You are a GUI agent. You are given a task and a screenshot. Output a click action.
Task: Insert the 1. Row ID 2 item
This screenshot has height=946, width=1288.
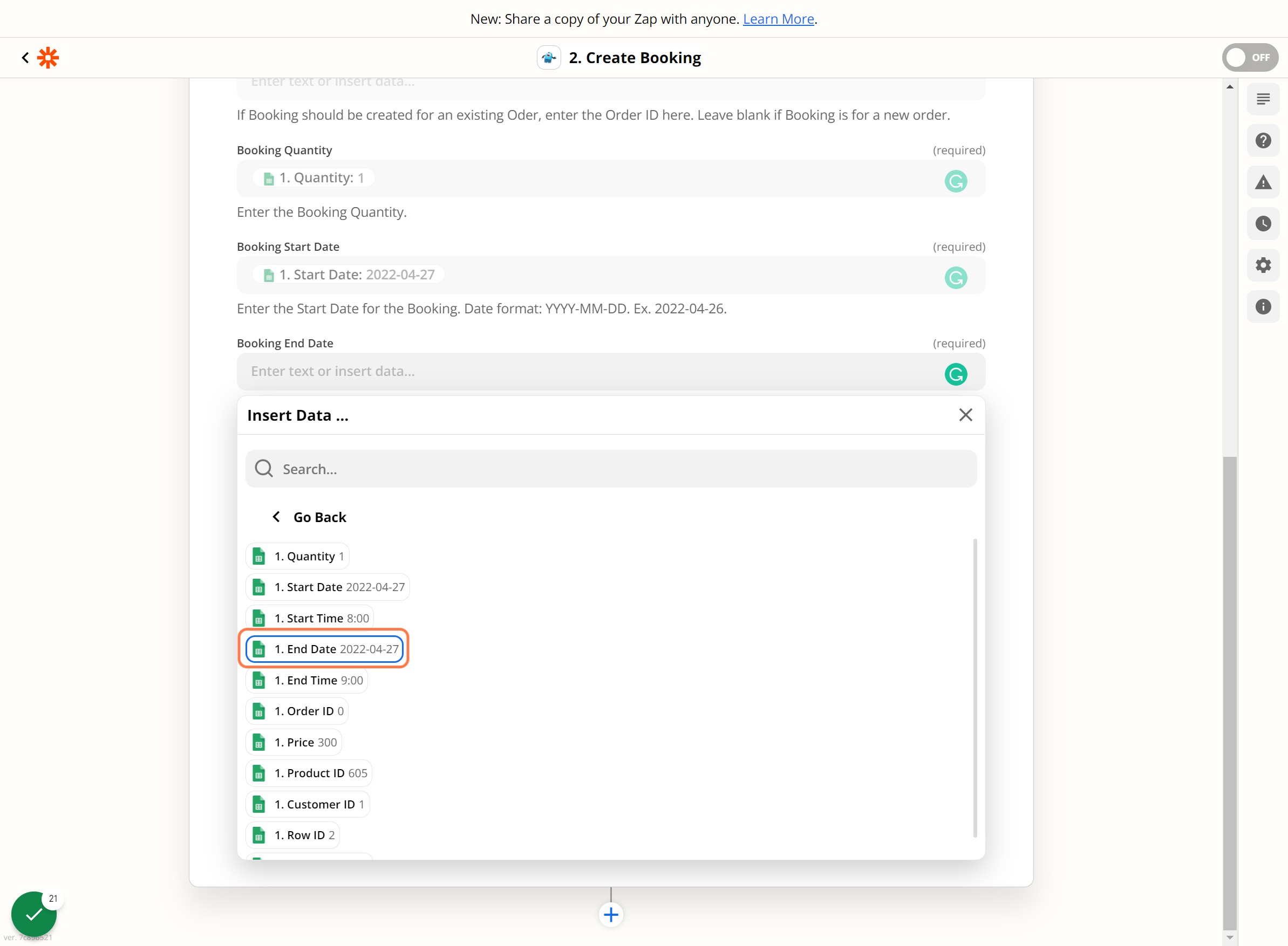coord(293,835)
